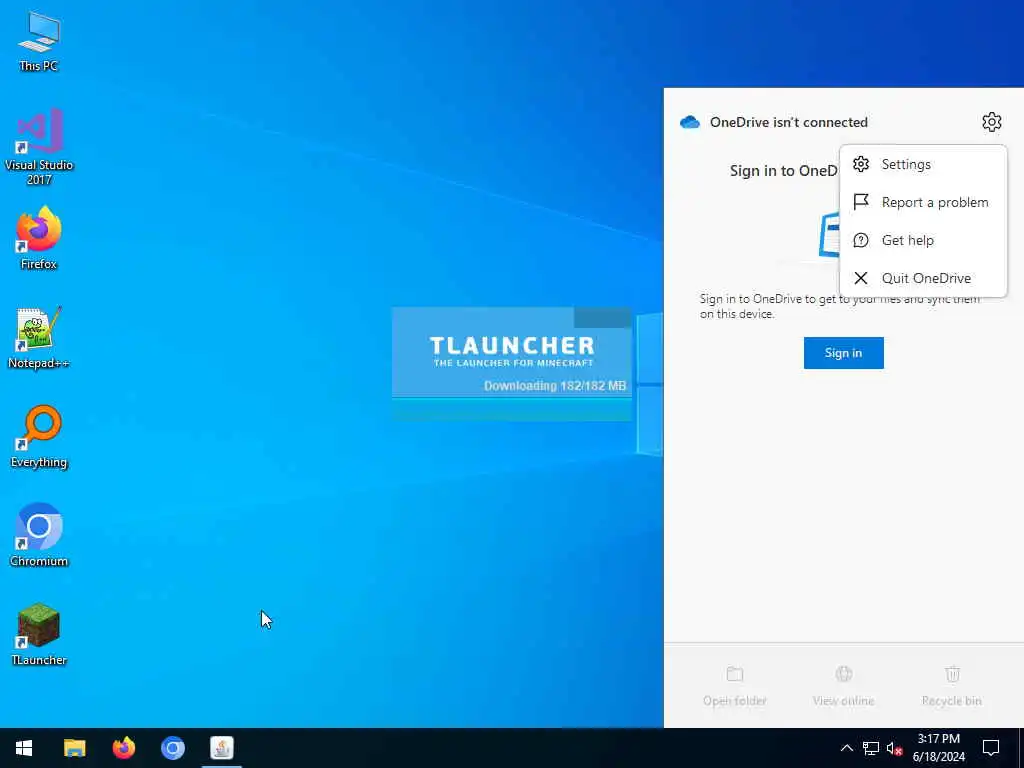
Task: Open the Windows Start menu
Action: (24, 748)
